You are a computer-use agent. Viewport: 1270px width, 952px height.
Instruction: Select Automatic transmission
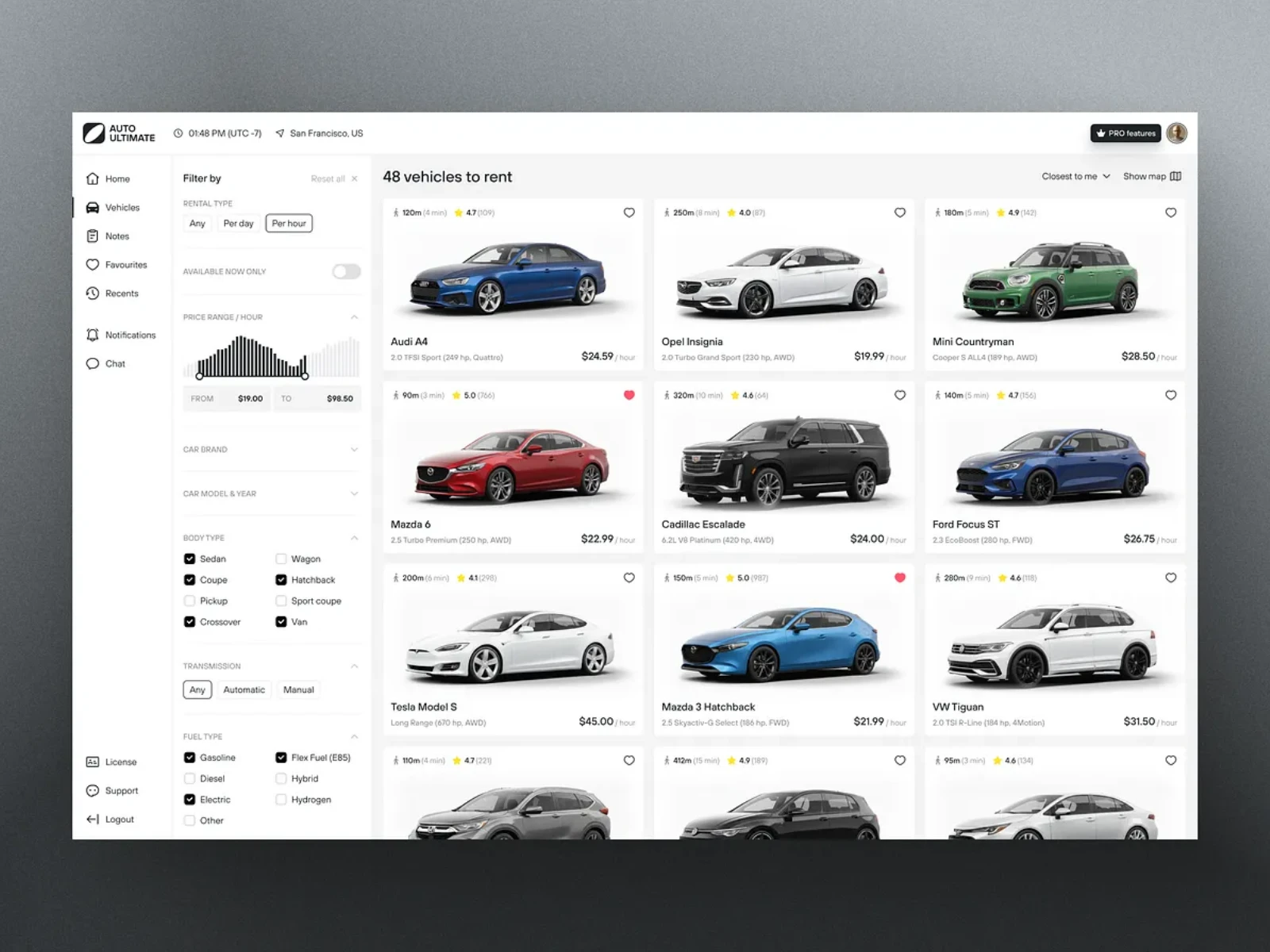pyautogui.click(x=244, y=689)
